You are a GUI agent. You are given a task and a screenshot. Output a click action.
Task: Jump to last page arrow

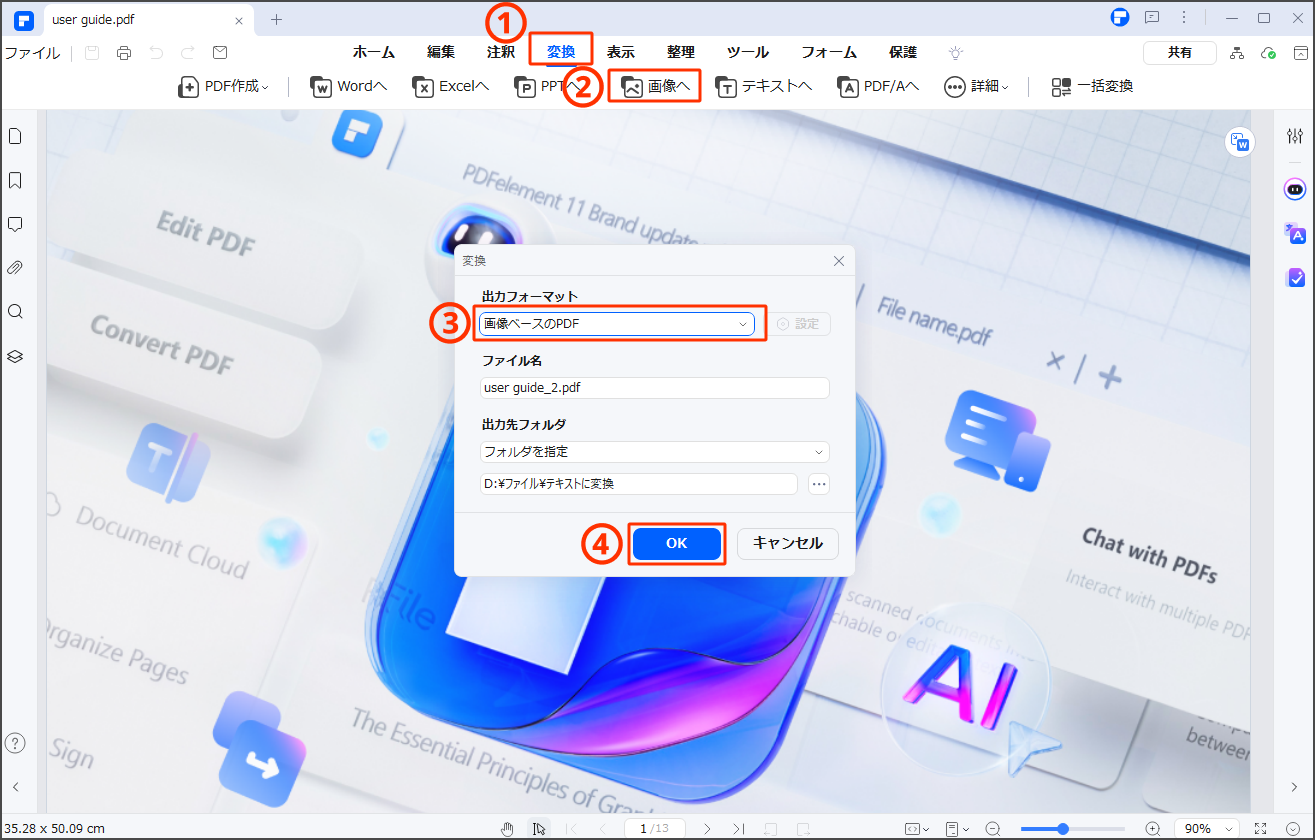point(738,829)
